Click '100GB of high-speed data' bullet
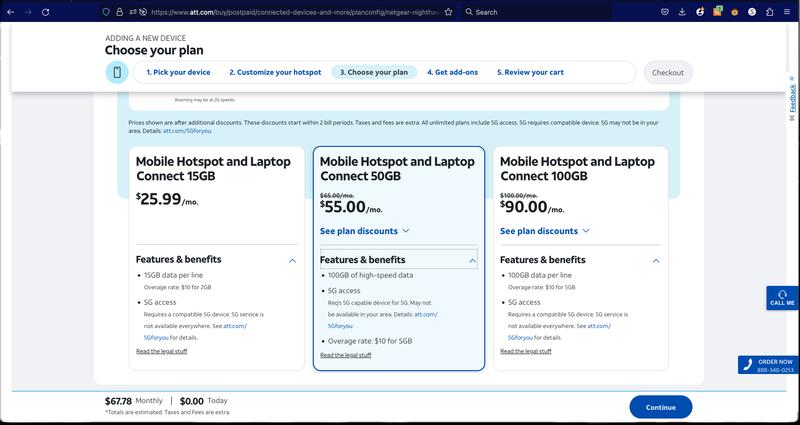Image resolution: width=800 pixels, height=425 pixels. (x=370, y=276)
